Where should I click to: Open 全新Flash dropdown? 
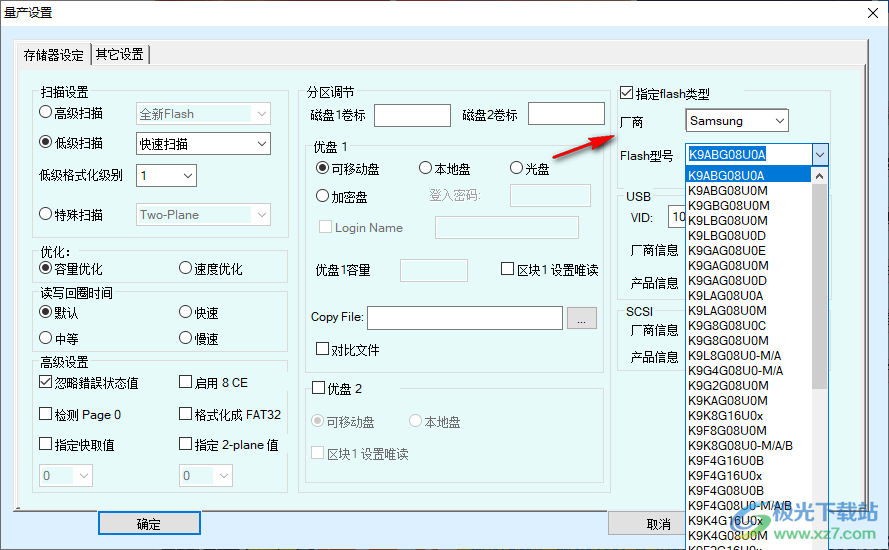pos(204,113)
